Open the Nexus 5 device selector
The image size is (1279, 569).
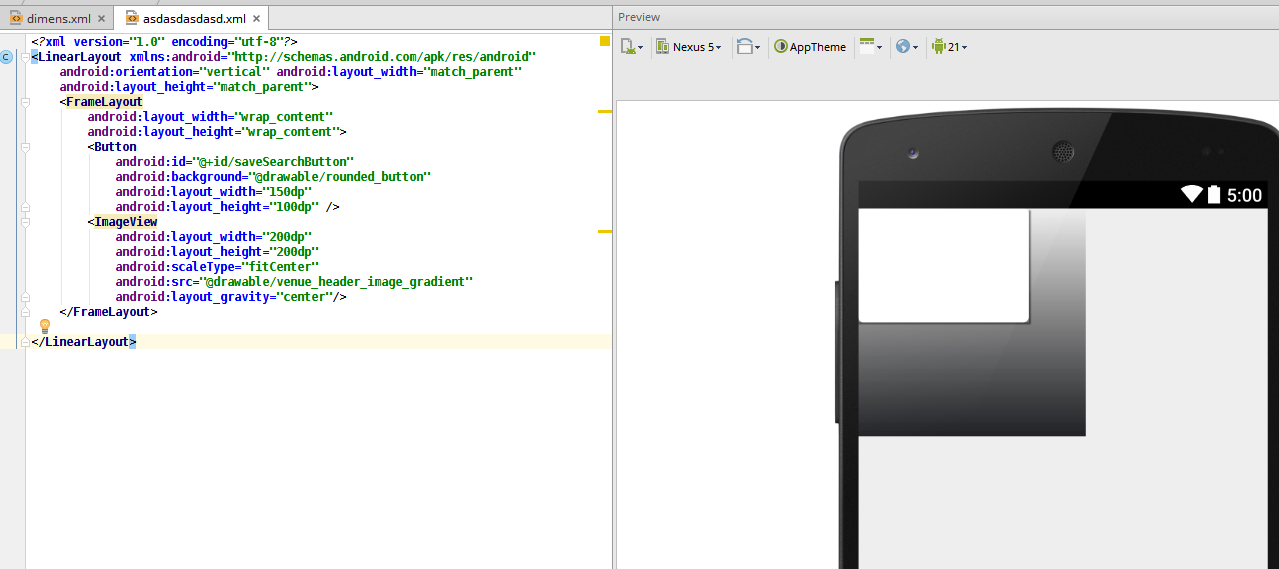pos(689,46)
